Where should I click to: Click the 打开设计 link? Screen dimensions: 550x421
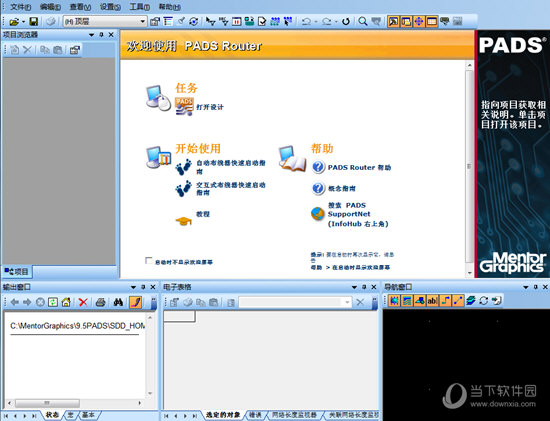point(210,107)
